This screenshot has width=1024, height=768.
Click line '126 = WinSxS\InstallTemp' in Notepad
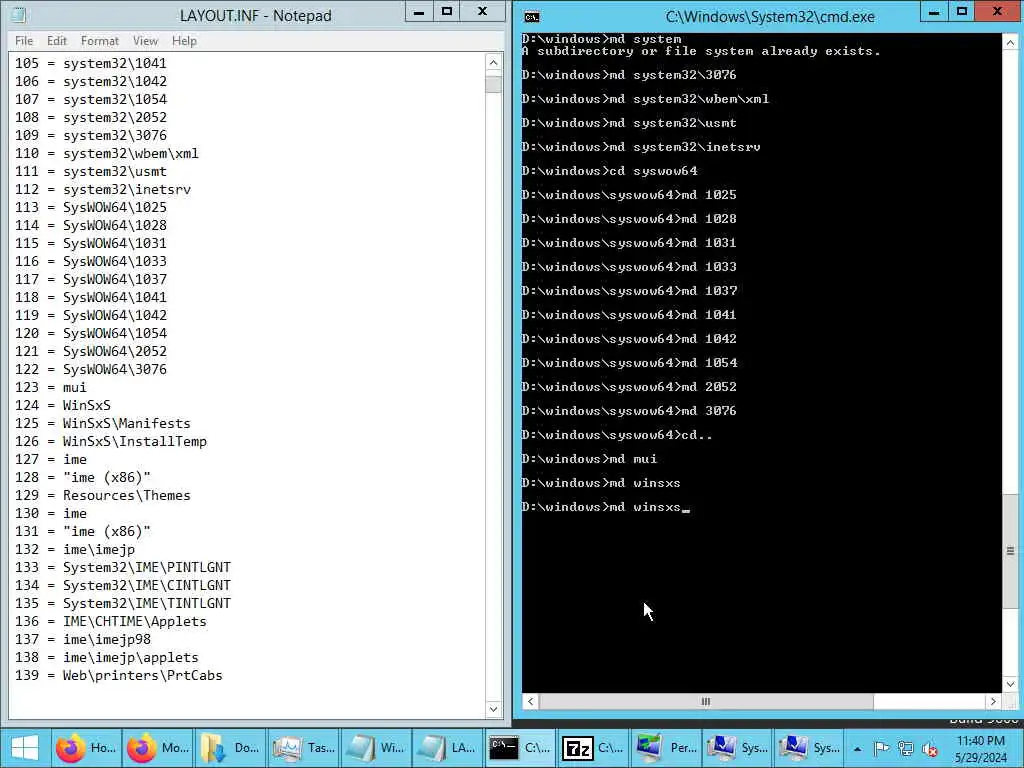(x=111, y=441)
